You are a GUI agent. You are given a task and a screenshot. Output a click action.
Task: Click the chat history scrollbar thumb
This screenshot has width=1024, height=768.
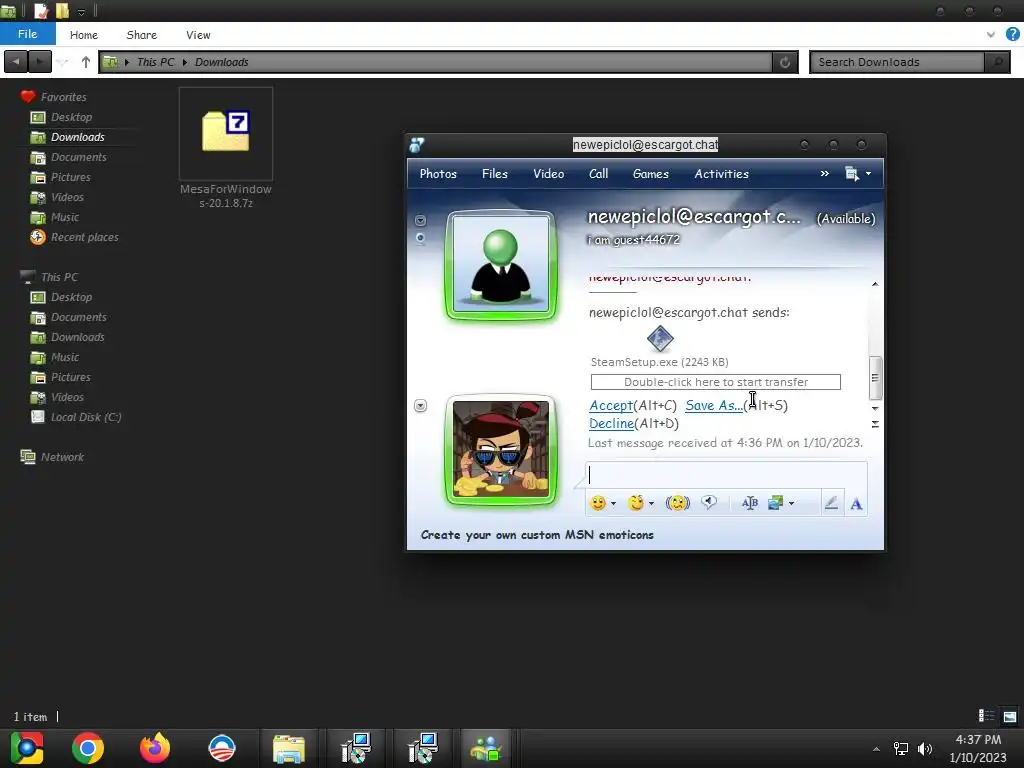pyautogui.click(x=875, y=377)
